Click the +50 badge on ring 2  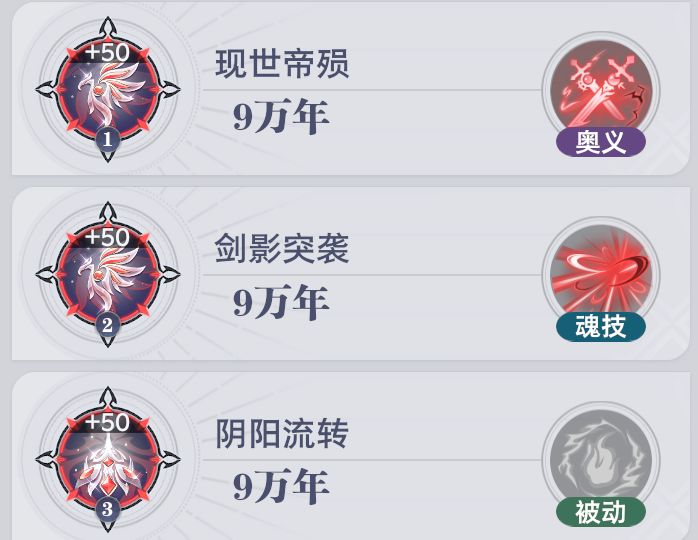click(107, 237)
